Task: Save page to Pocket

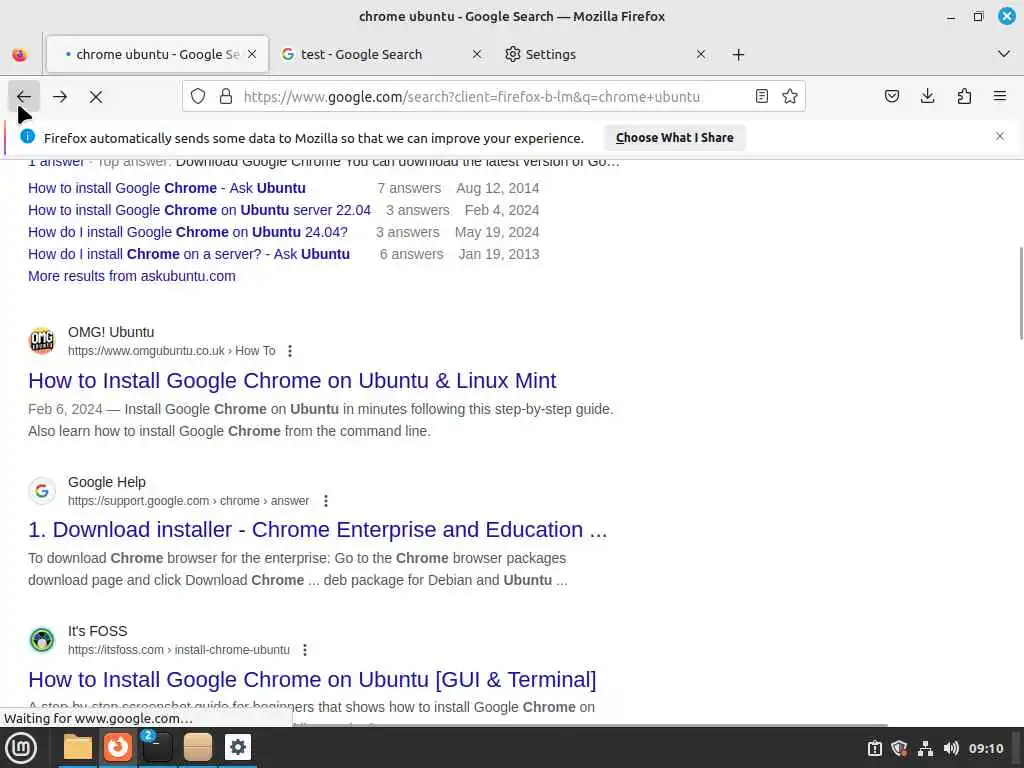Action: coord(891,97)
